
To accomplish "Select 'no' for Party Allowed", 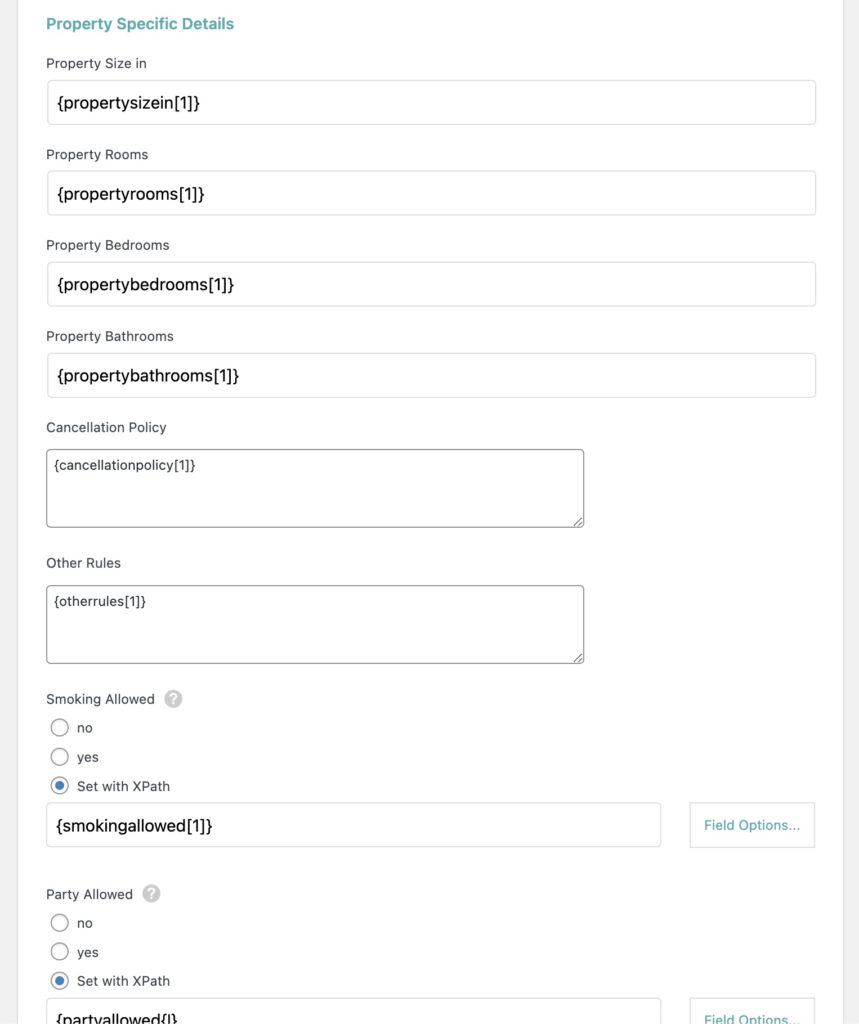I will tap(59, 922).
